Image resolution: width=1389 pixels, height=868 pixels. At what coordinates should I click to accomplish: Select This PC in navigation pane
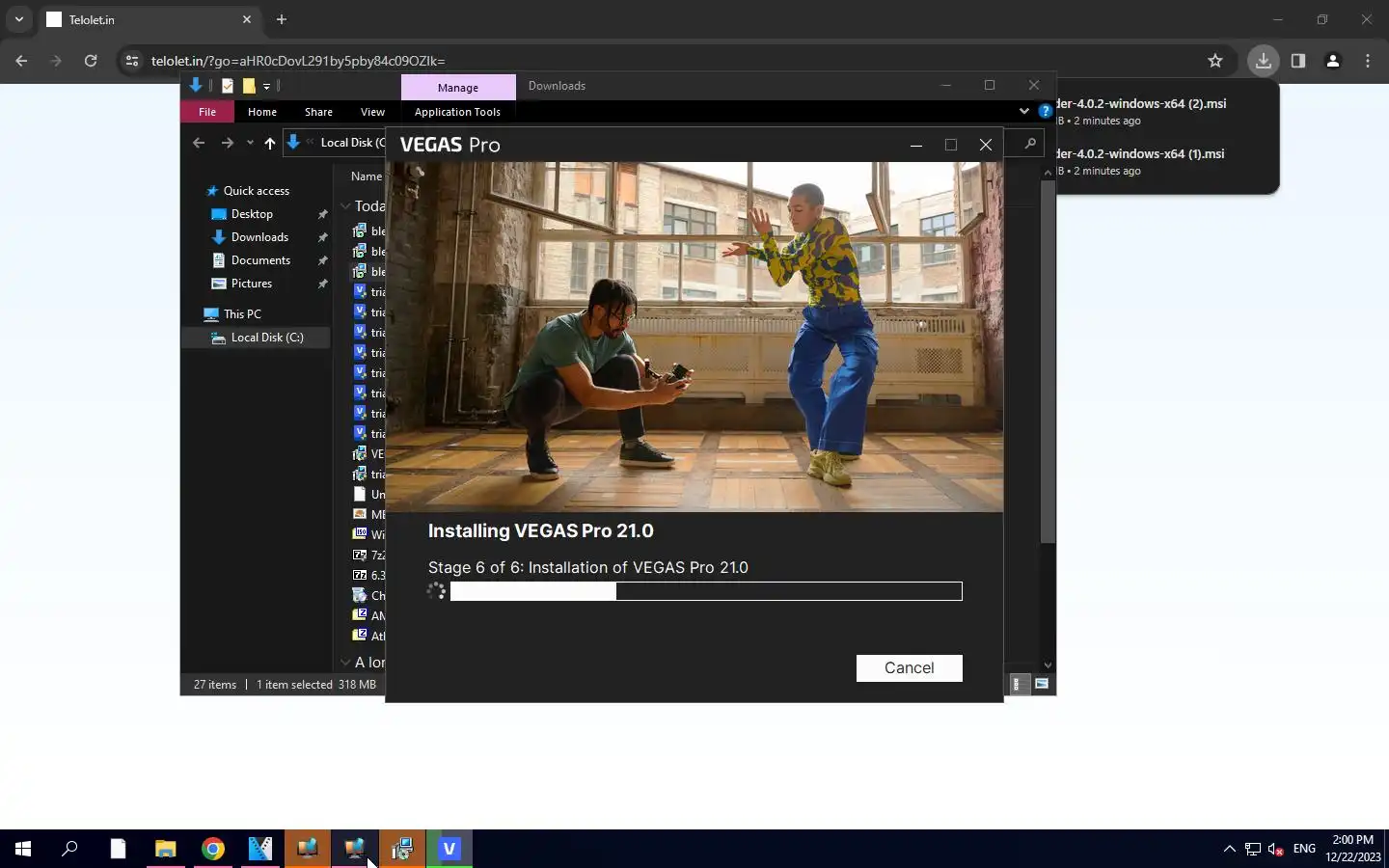(242, 314)
